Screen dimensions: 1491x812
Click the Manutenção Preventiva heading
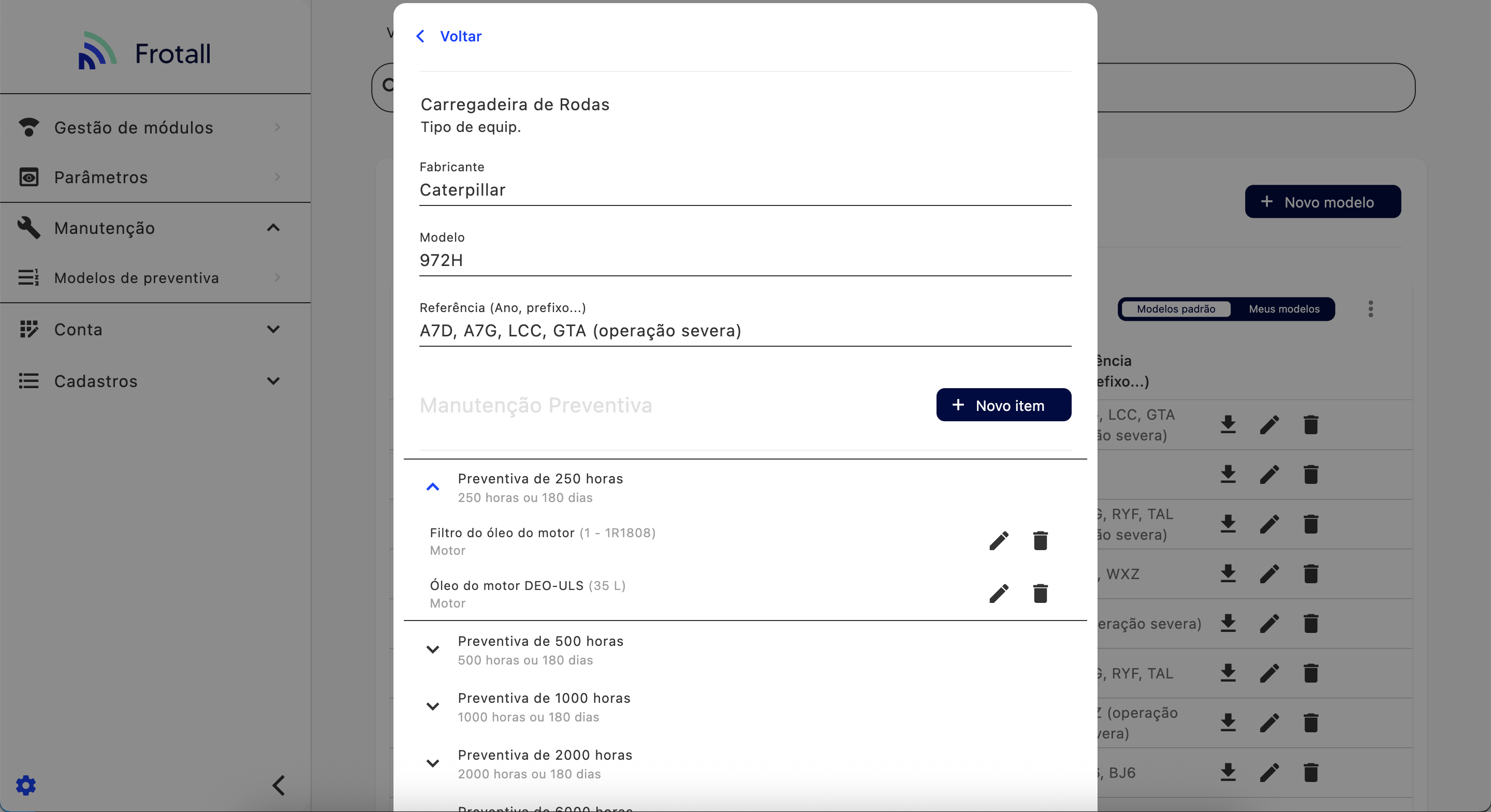535,405
